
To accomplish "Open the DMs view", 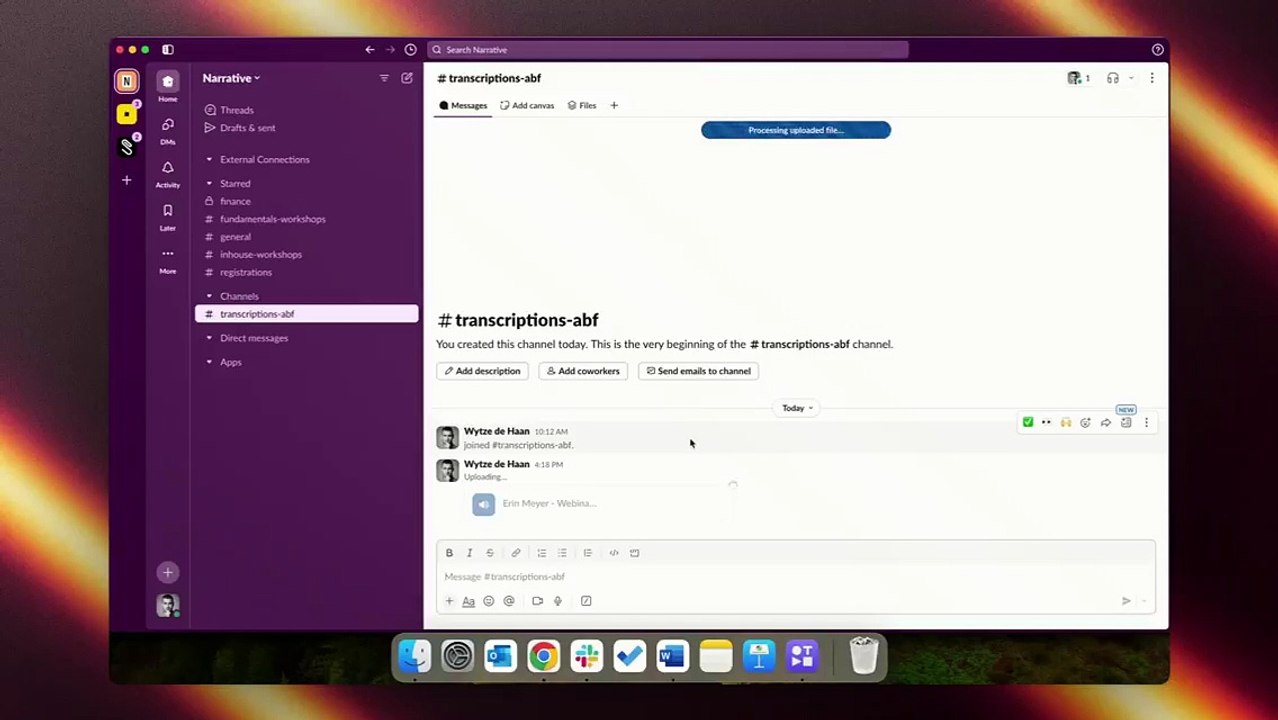I will (x=168, y=129).
